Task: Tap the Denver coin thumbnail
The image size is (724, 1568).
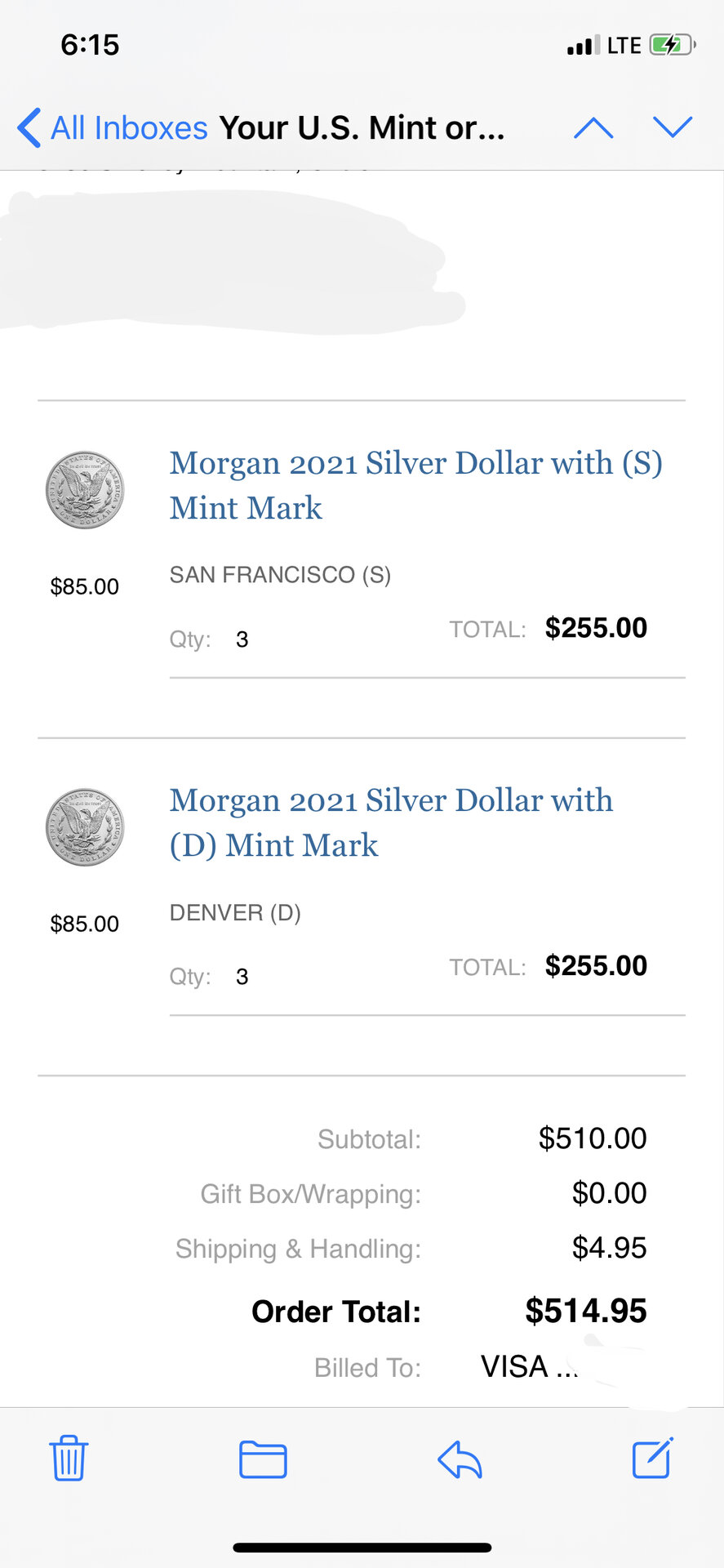Action: tap(85, 827)
